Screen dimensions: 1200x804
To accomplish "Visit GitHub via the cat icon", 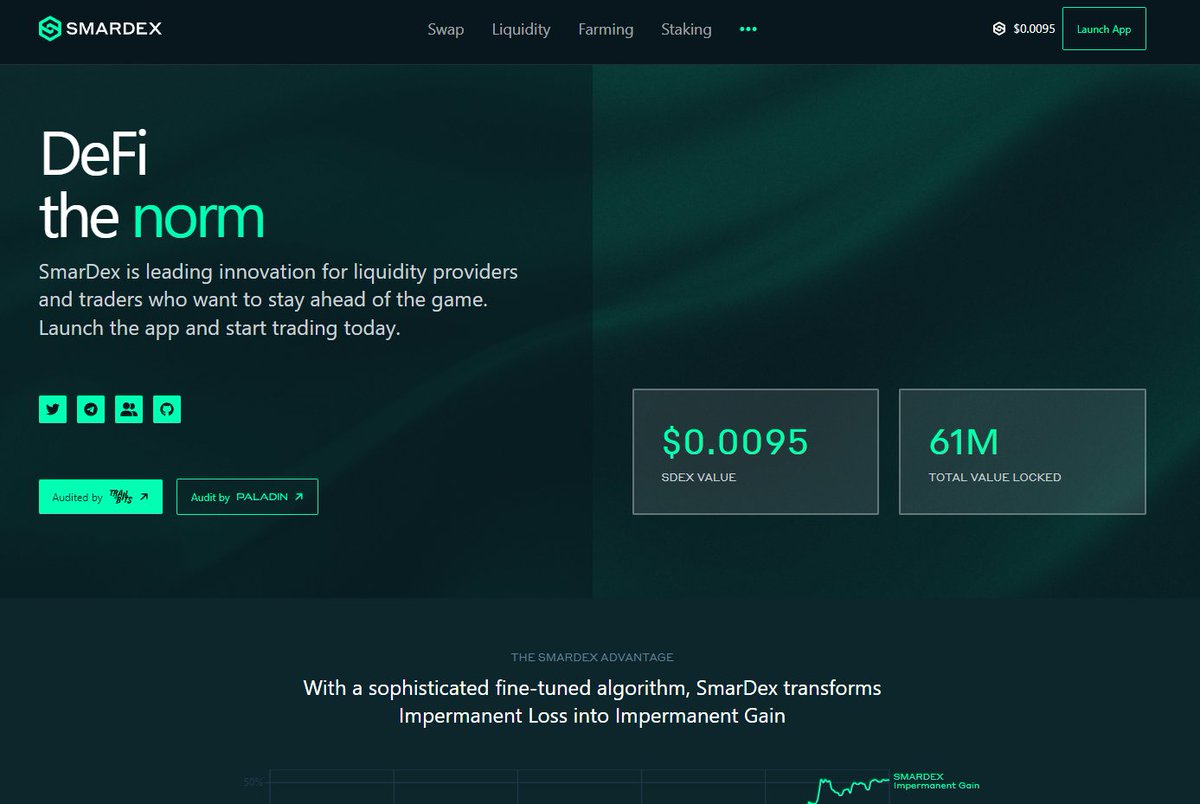I will (166, 409).
